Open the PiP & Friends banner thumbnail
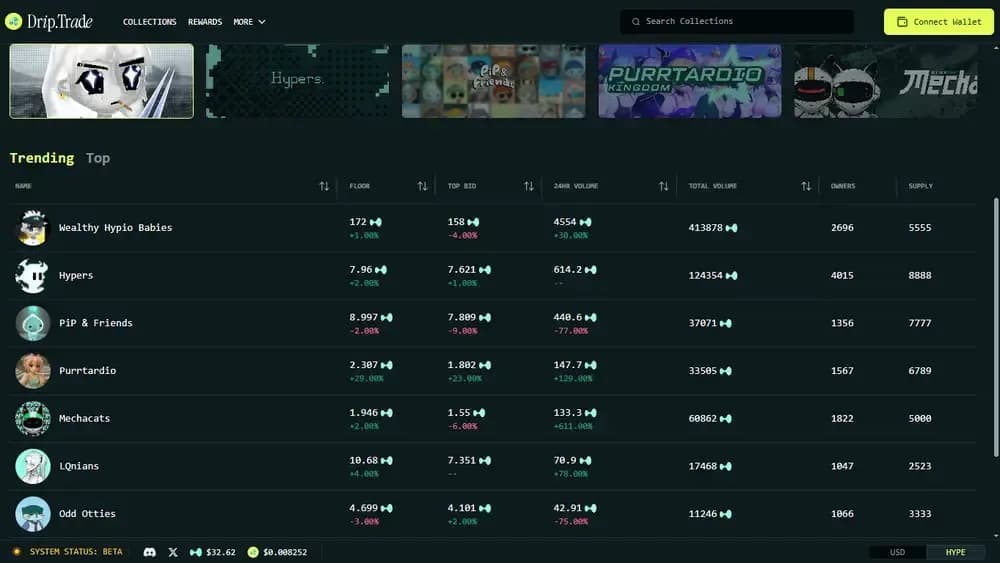 (494, 81)
